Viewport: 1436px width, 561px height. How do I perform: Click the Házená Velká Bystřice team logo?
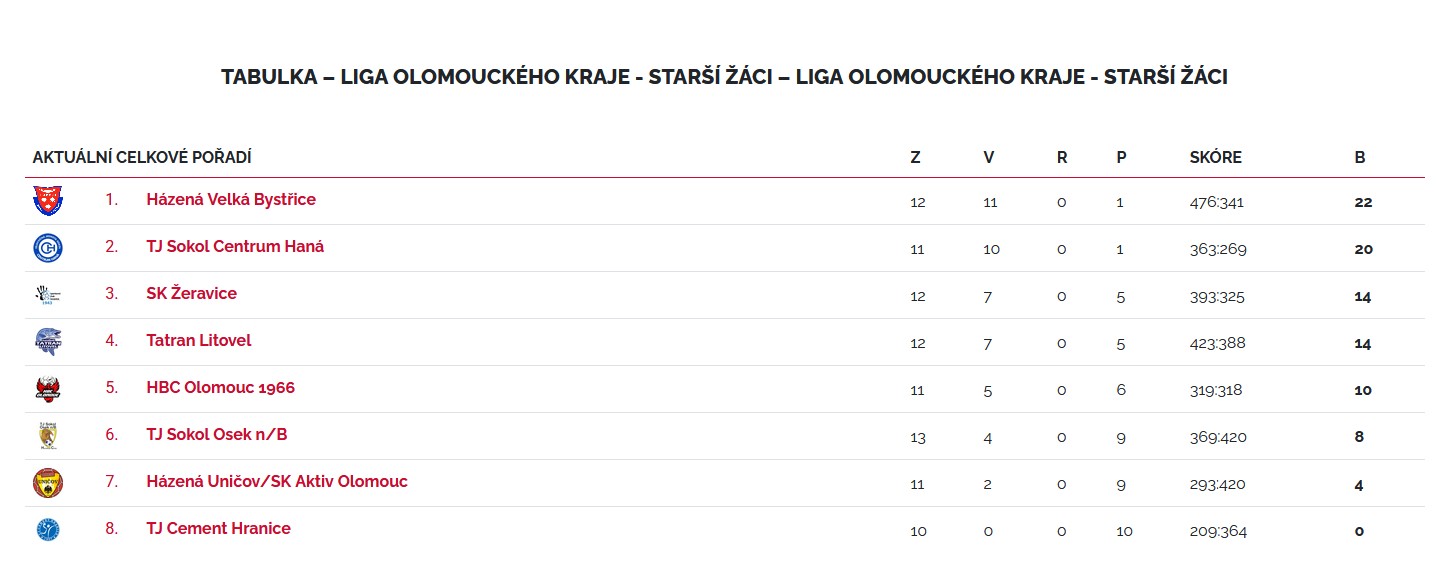[x=47, y=201]
